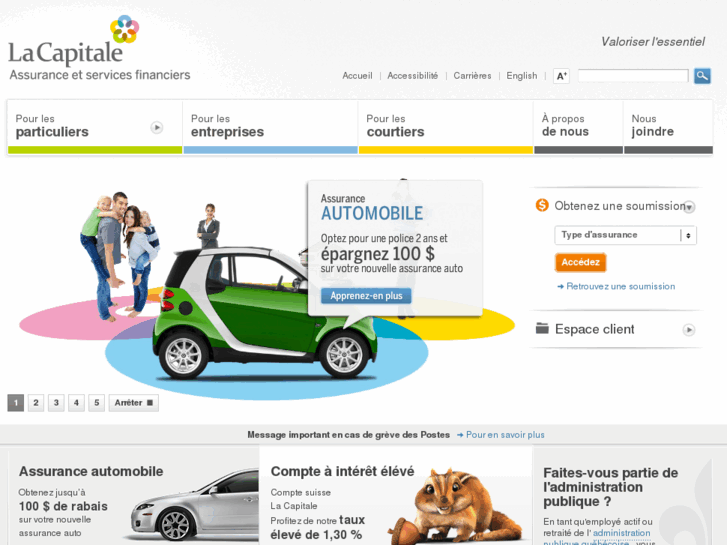Click Message important en cas de grève text
The image size is (727, 545).
click(348, 435)
